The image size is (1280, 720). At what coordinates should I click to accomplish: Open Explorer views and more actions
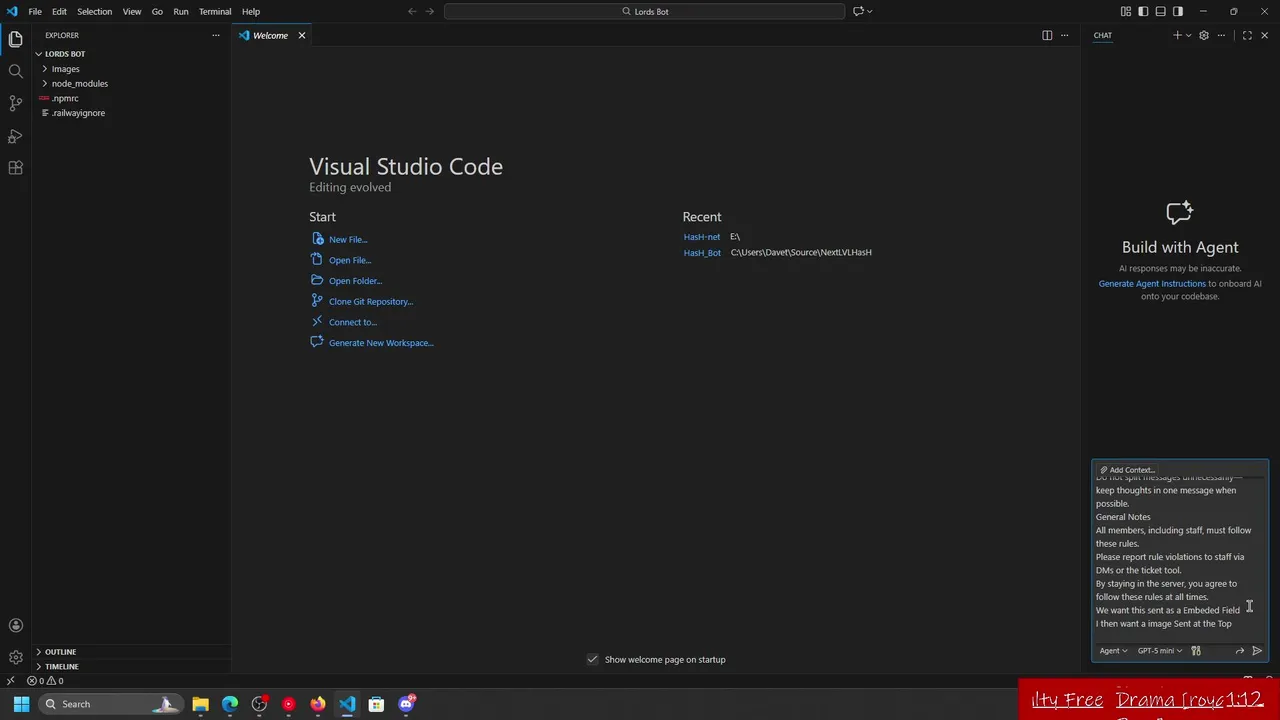[x=215, y=35]
